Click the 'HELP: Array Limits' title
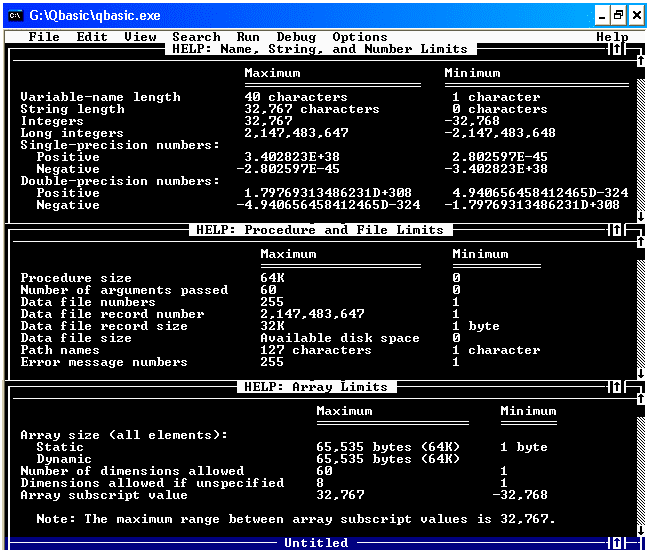 pos(316,387)
